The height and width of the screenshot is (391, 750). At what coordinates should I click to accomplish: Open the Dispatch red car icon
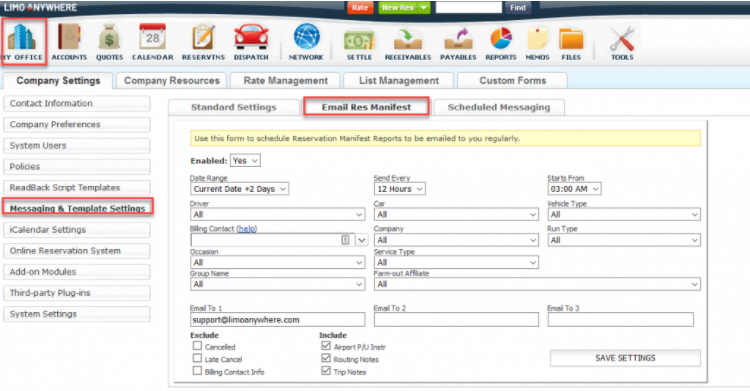pos(251,37)
